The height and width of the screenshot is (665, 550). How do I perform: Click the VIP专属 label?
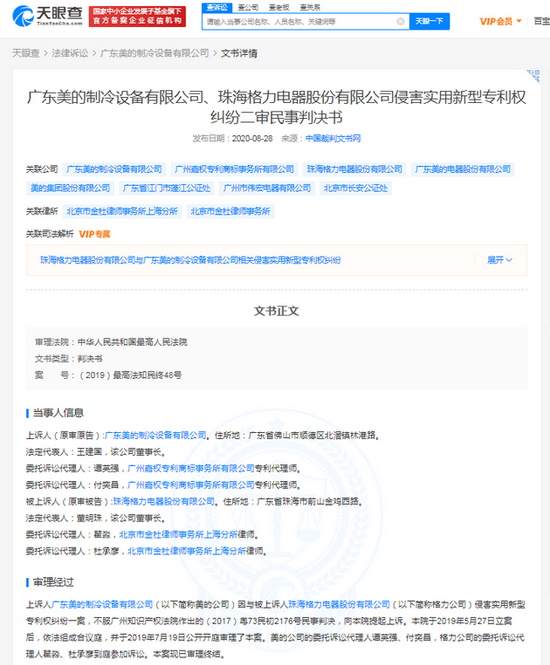94,234
